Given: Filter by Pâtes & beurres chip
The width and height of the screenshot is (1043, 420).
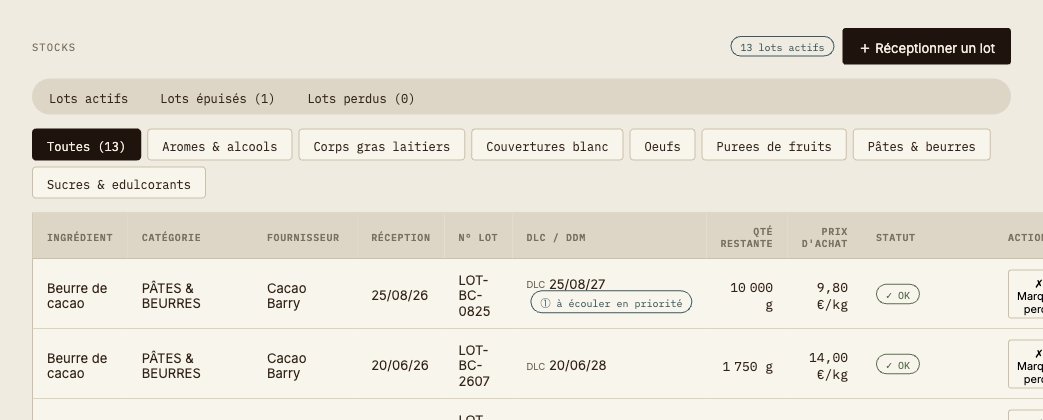Looking at the screenshot, I should point(921,145).
